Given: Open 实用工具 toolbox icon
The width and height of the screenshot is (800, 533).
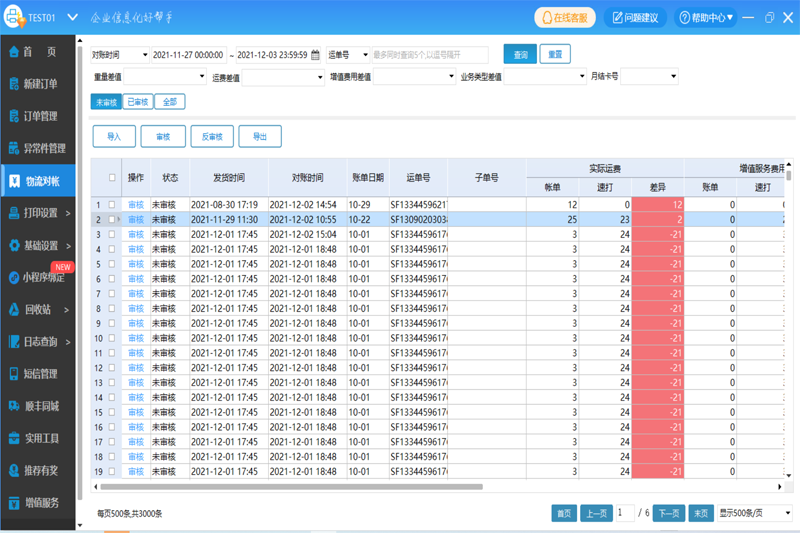Looking at the screenshot, I should pyautogui.click(x=13, y=438).
